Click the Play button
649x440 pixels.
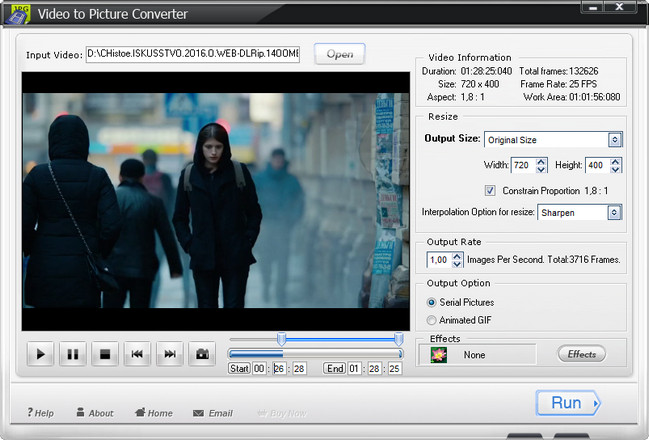pos(41,353)
